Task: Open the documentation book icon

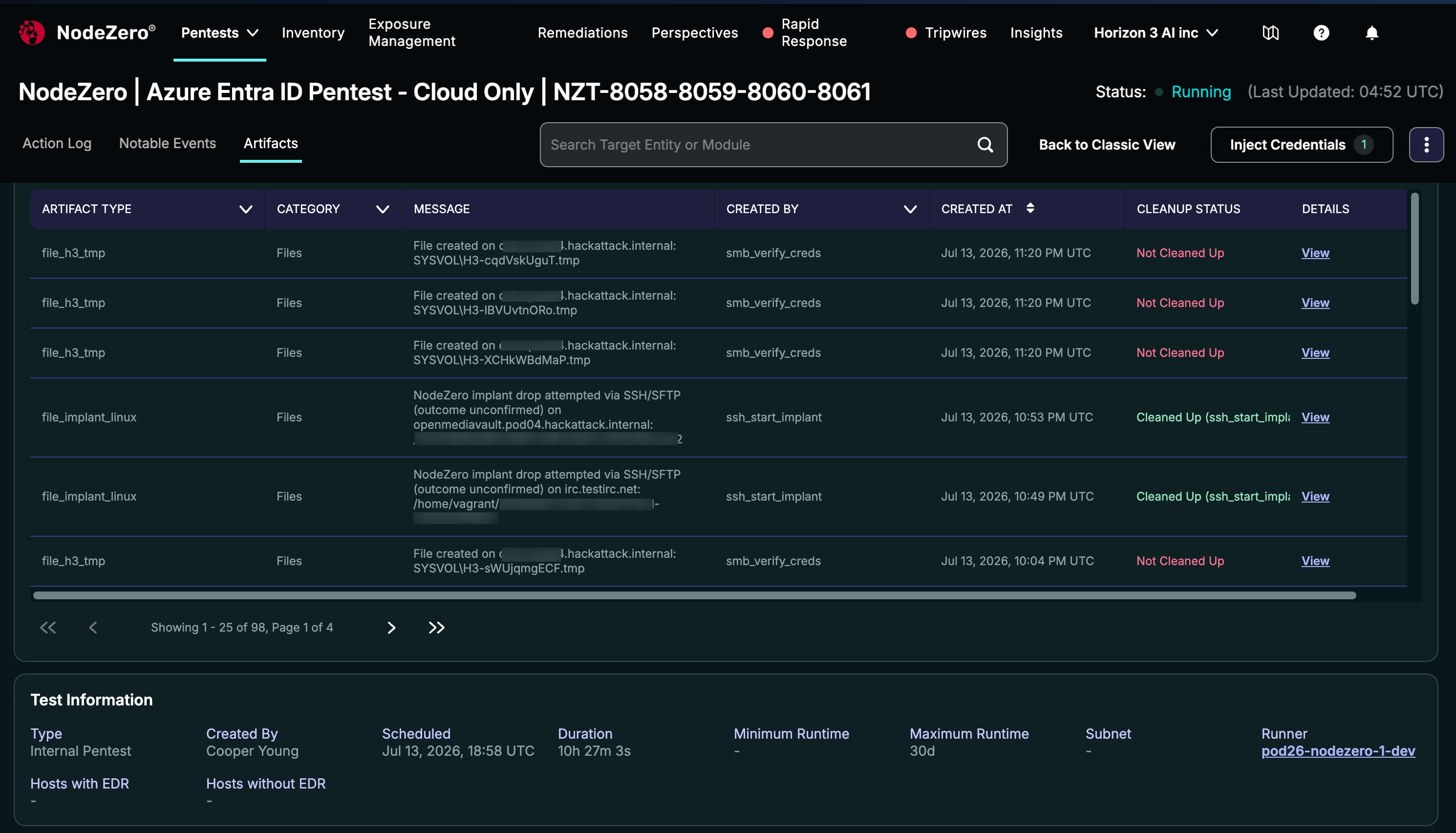Action: pos(1270,33)
